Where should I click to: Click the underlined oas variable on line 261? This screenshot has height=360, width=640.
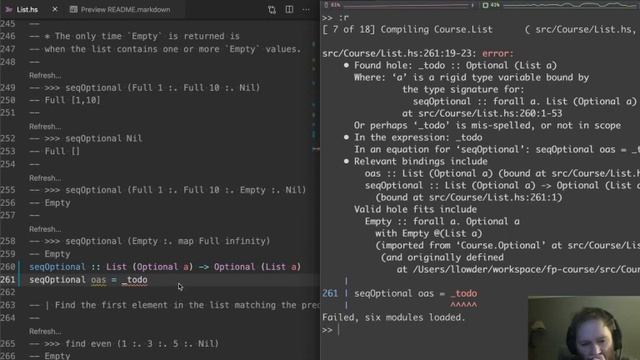click(x=98, y=280)
